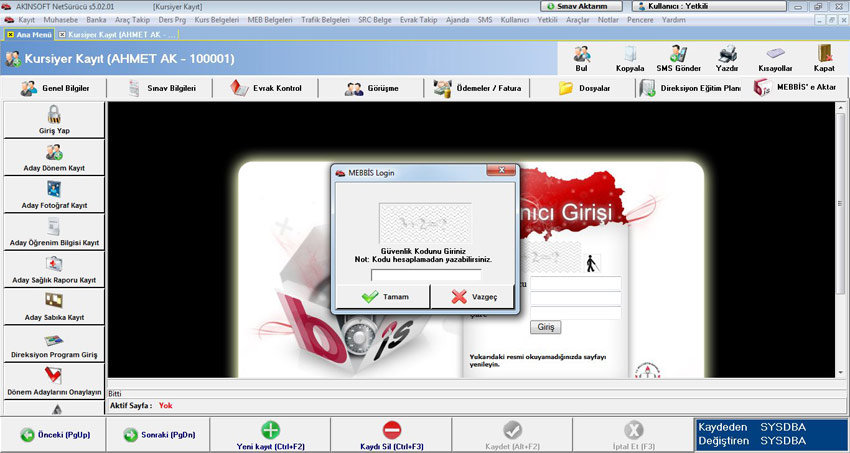
Task: Open the Kayıt menu
Action: (x=27, y=20)
